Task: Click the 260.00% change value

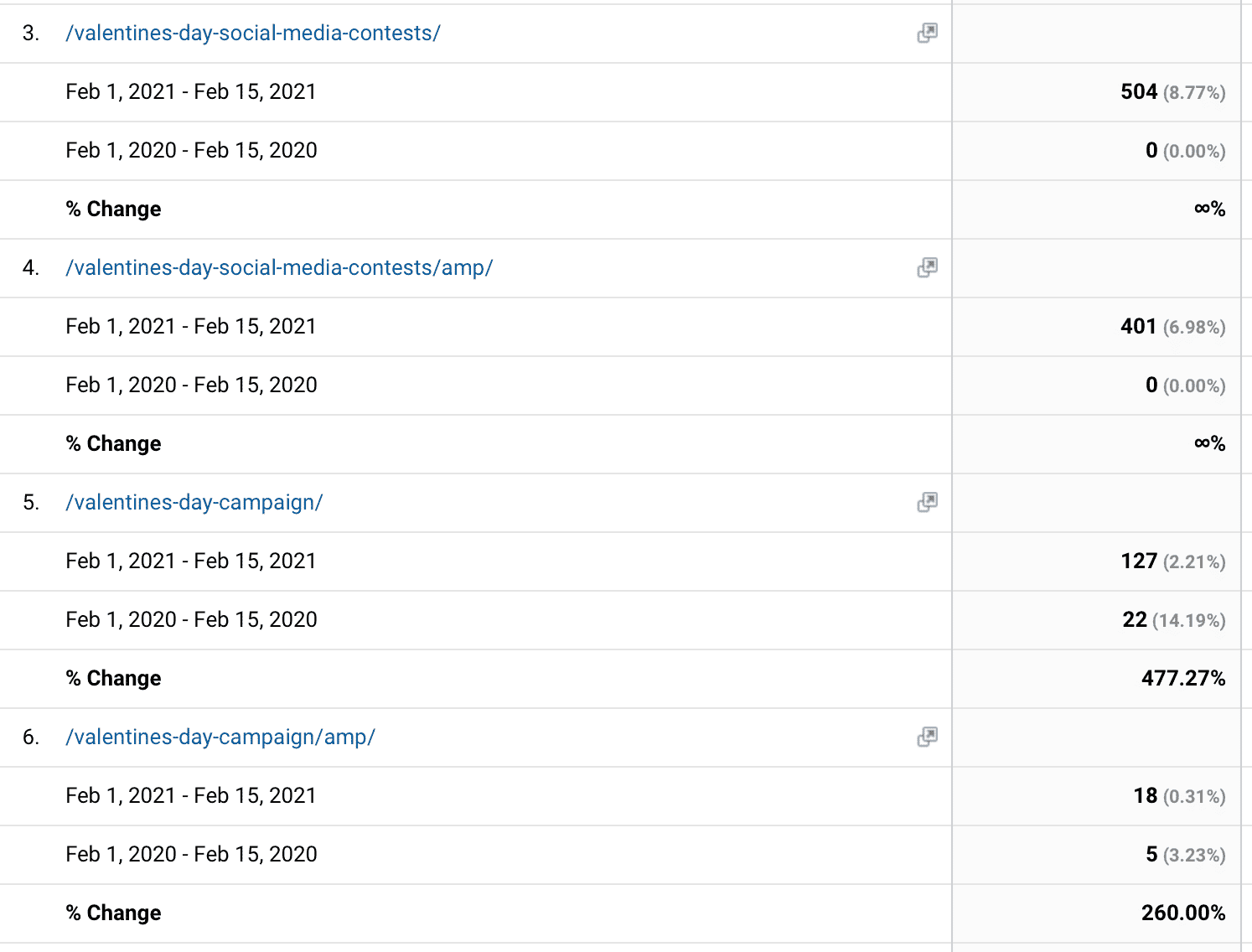Action: [x=1182, y=913]
